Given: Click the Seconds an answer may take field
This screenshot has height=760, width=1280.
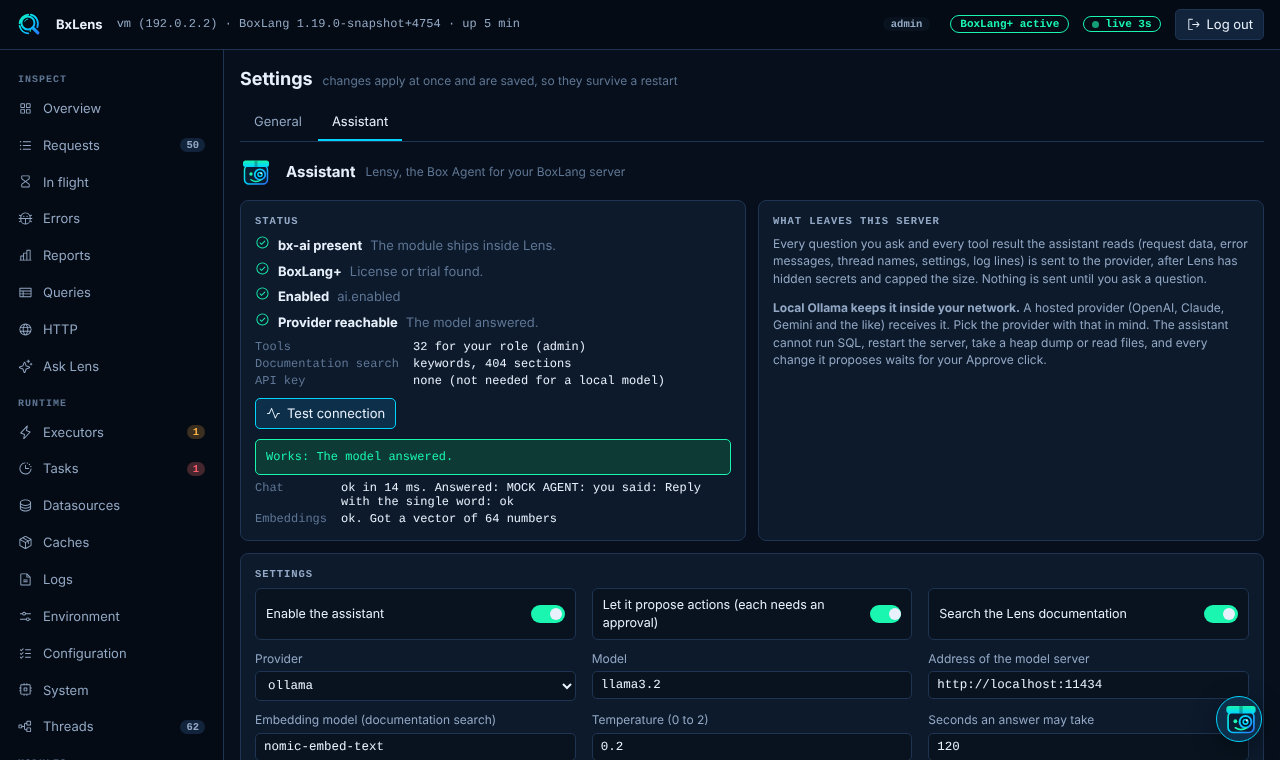Looking at the screenshot, I should (1088, 746).
